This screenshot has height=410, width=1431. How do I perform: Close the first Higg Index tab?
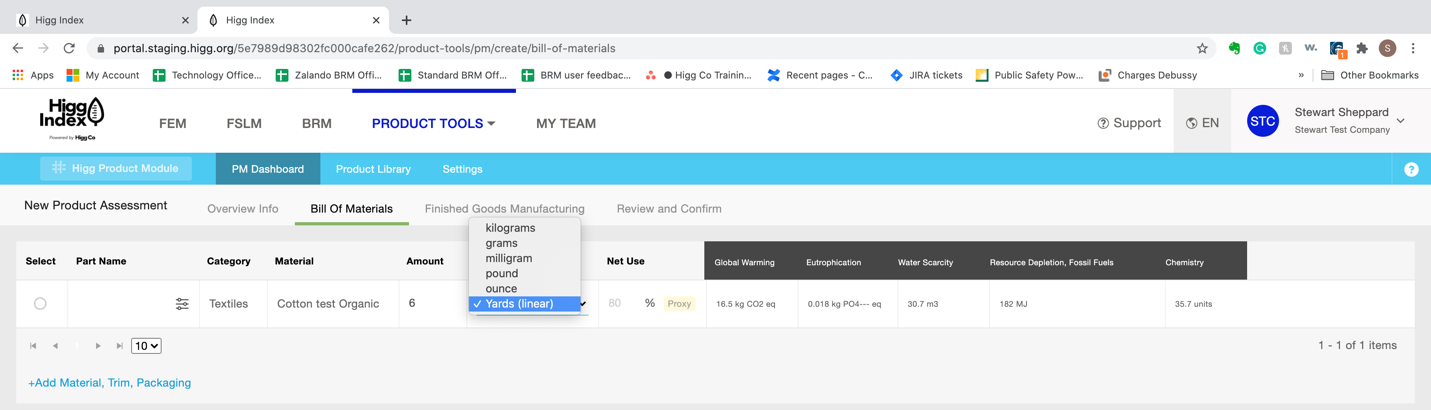185,20
